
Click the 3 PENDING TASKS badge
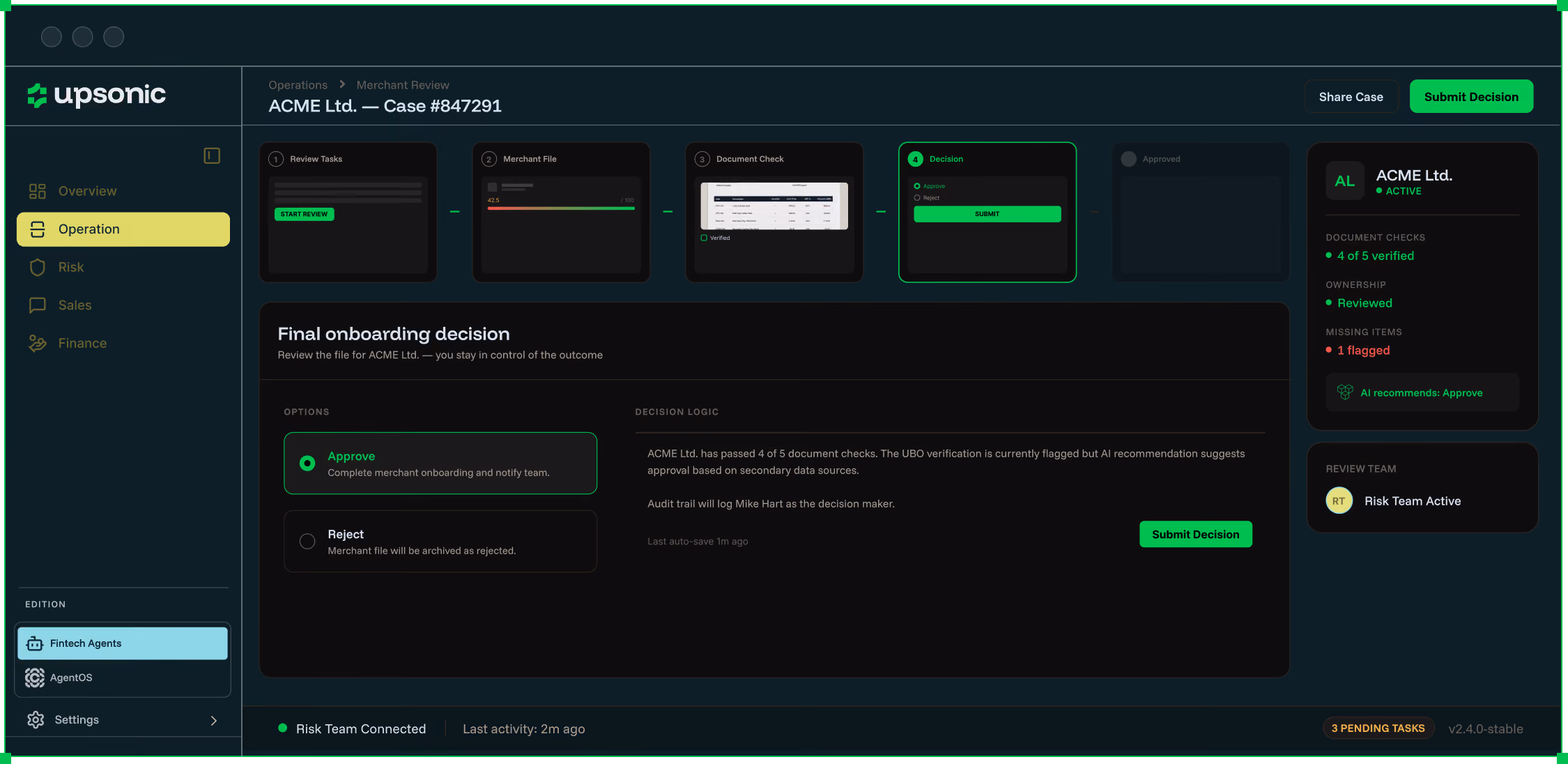pyautogui.click(x=1378, y=728)
